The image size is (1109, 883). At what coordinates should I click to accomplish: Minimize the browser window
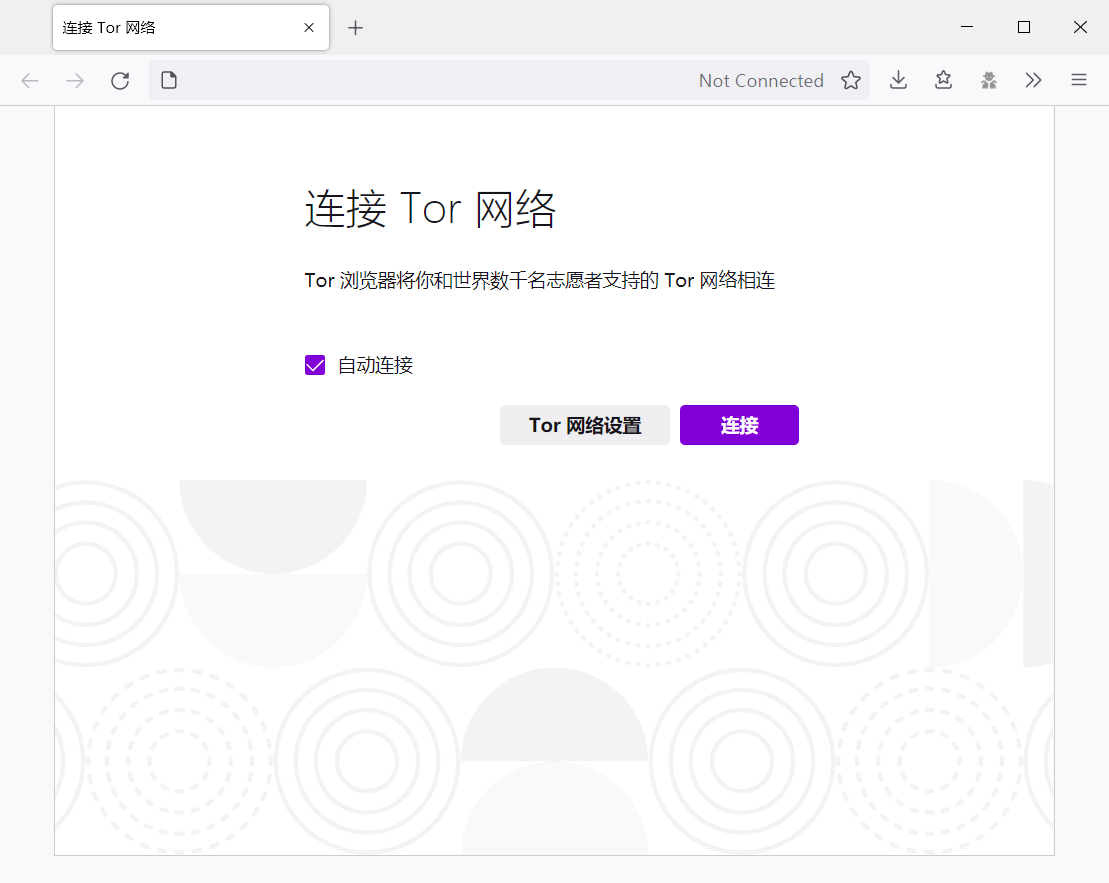pyautogui.click(x=967, y=27)
